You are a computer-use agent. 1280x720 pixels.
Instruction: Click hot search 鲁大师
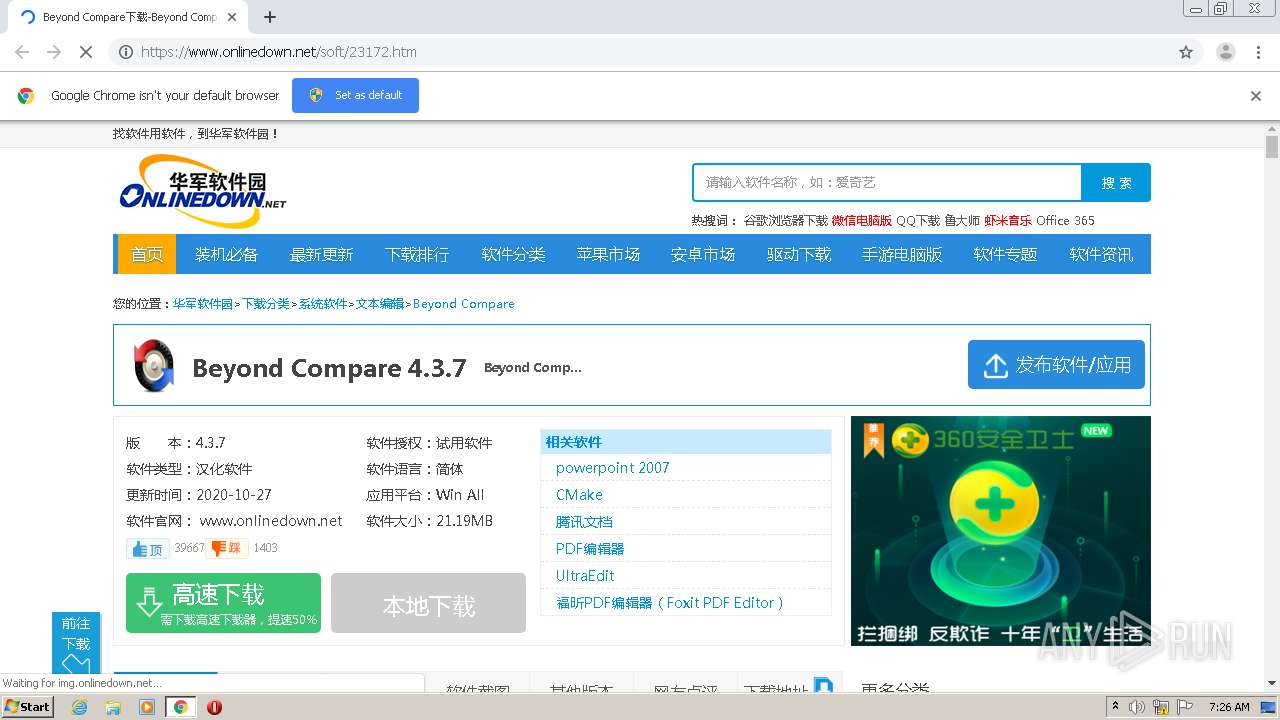click(x=962, y=221)
